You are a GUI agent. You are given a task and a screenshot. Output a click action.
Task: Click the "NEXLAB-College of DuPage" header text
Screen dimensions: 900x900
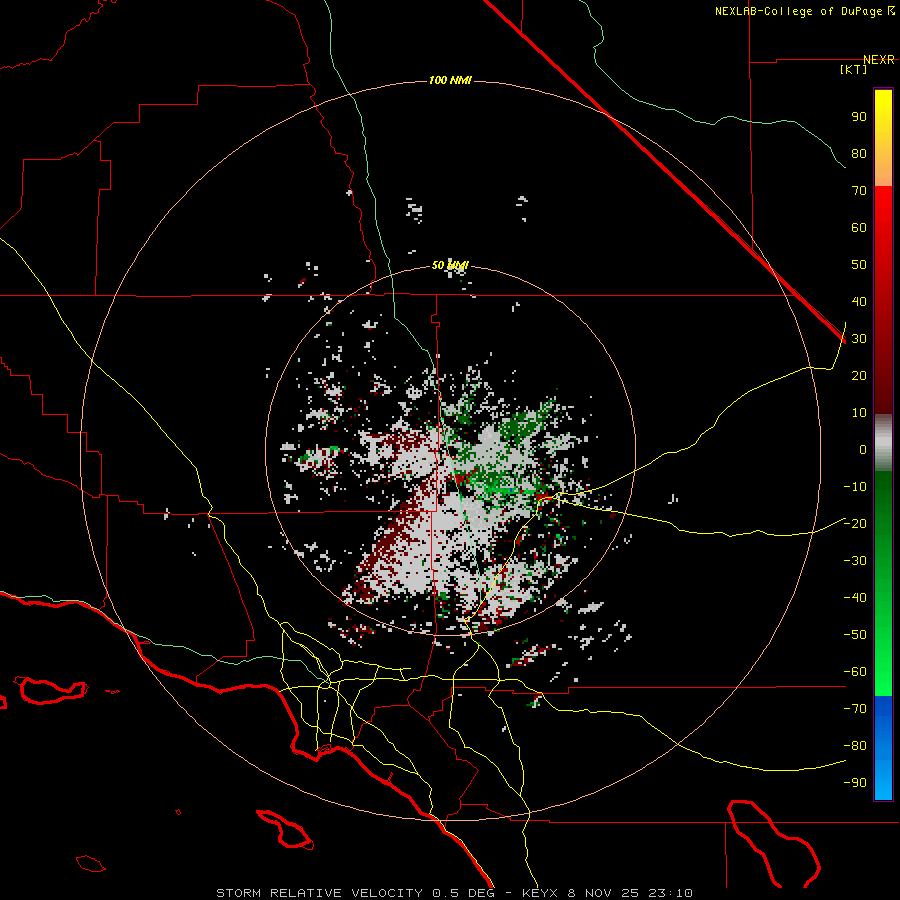point(800,11)
